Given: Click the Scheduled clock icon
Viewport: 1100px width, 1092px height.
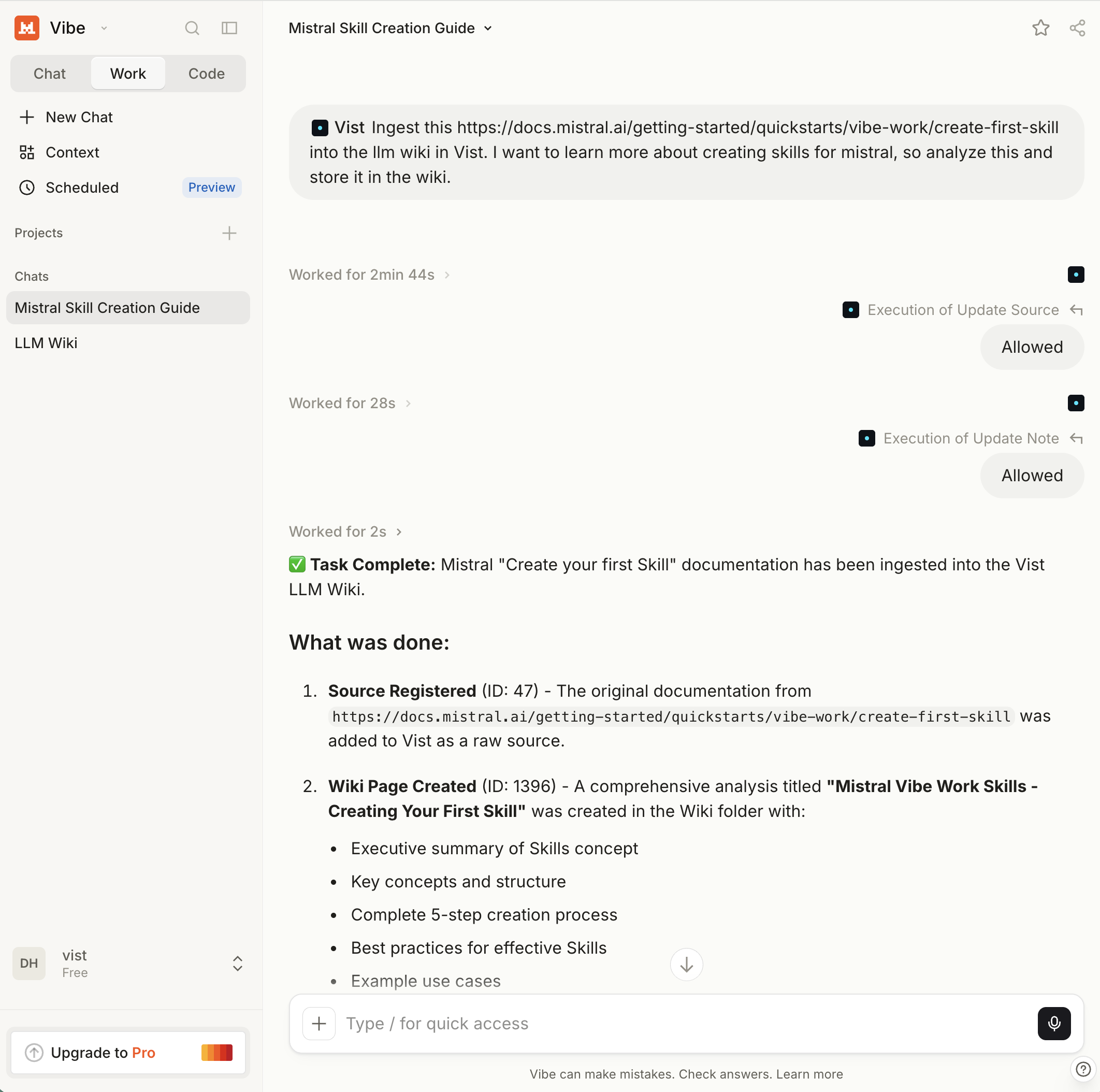Looking at the screenshot, I should point(27,188).
